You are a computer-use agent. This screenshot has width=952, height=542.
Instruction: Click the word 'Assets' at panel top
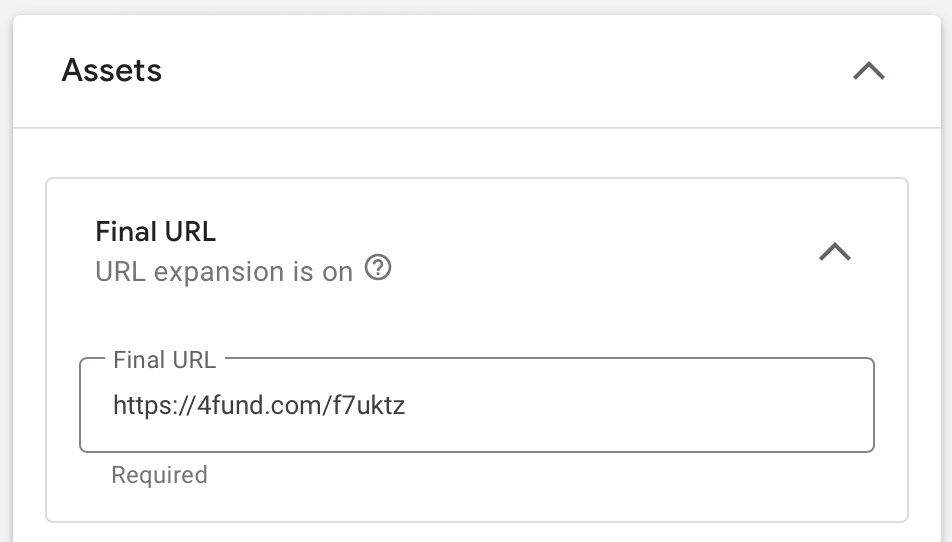112,70
